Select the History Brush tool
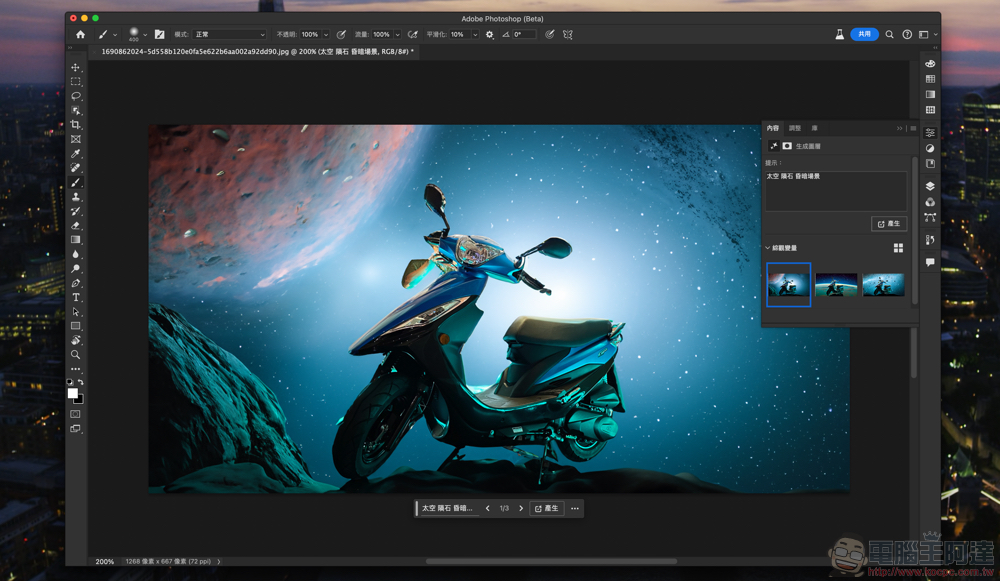The height and width of the screenshot is (581, 1000). pyautogui.click(x=76, y=211)
